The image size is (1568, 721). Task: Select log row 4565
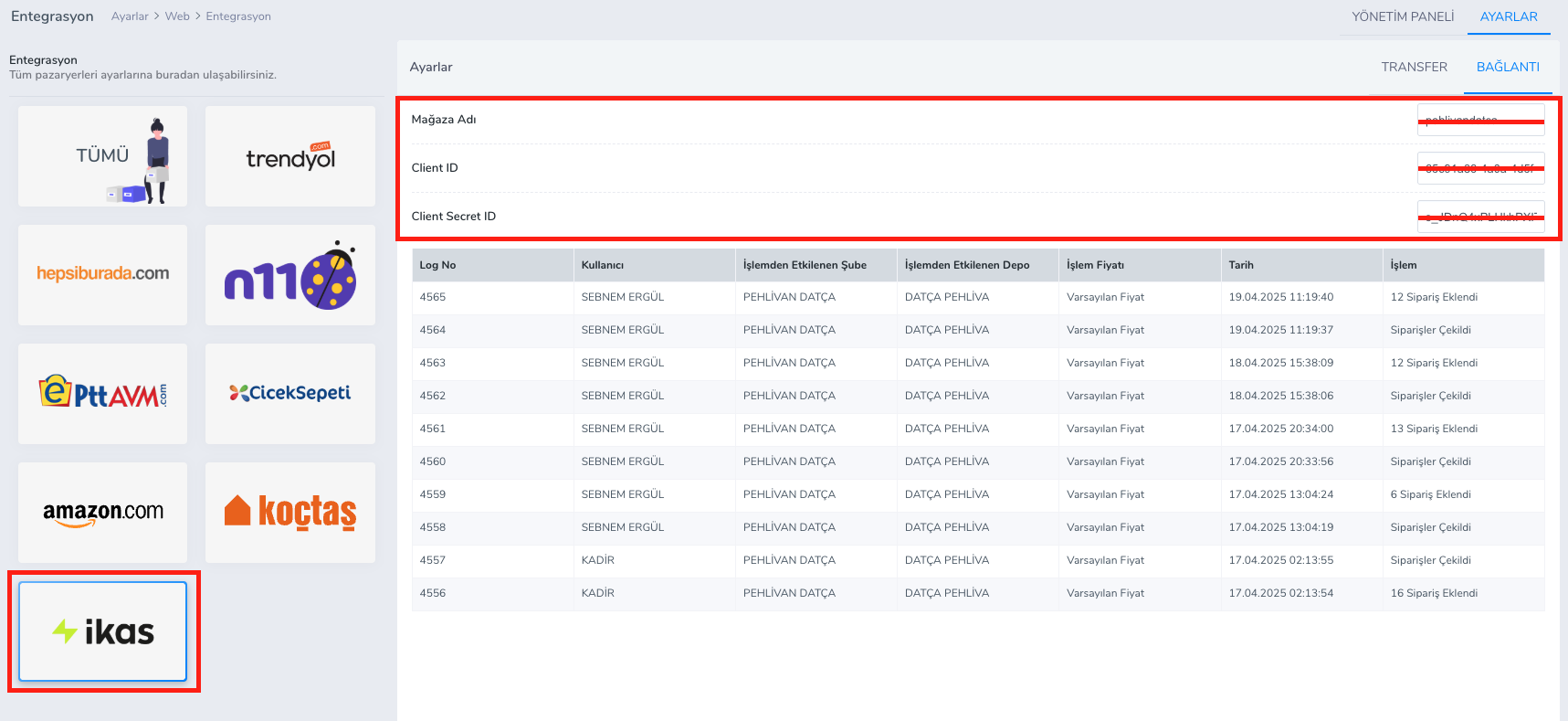point(977,297)
